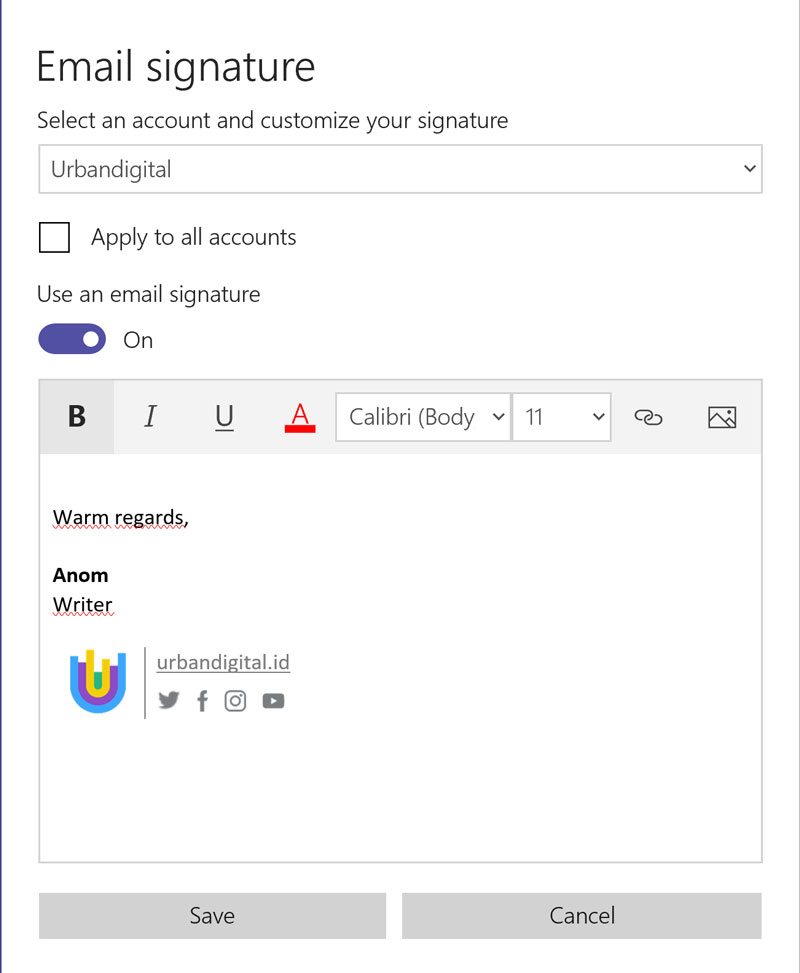Insert a picture using the image icon
Image resolution: width=800 pixels, height=973 pixels.
[x=721, y=417]
